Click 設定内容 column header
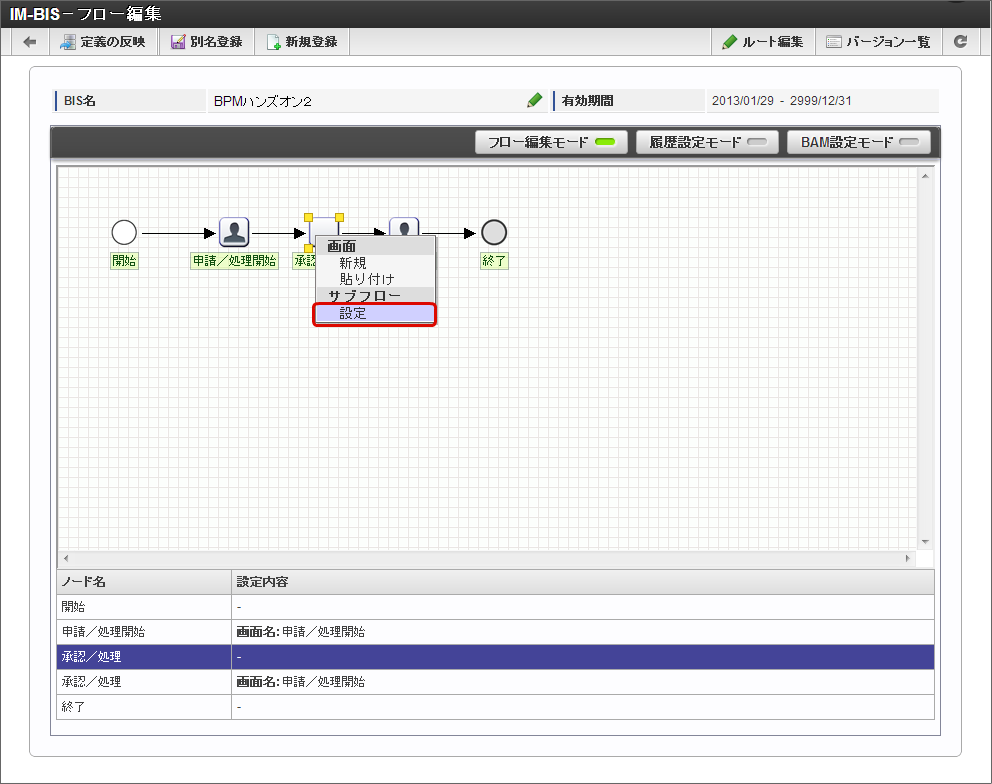992x784 pixels. (x=583, y=582)
